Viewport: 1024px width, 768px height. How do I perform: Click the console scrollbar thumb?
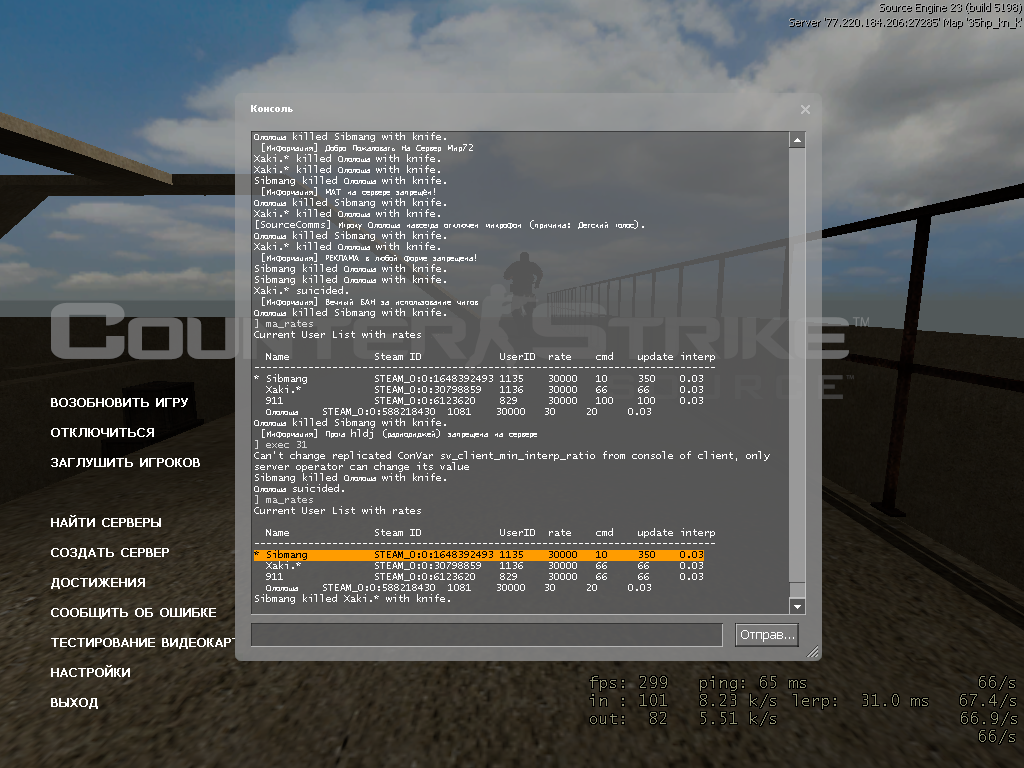797,588
